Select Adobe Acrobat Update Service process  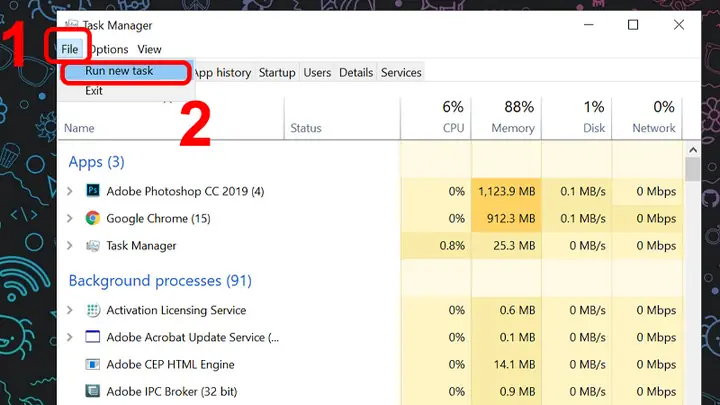pyautogui.click(x=192, y=338)
